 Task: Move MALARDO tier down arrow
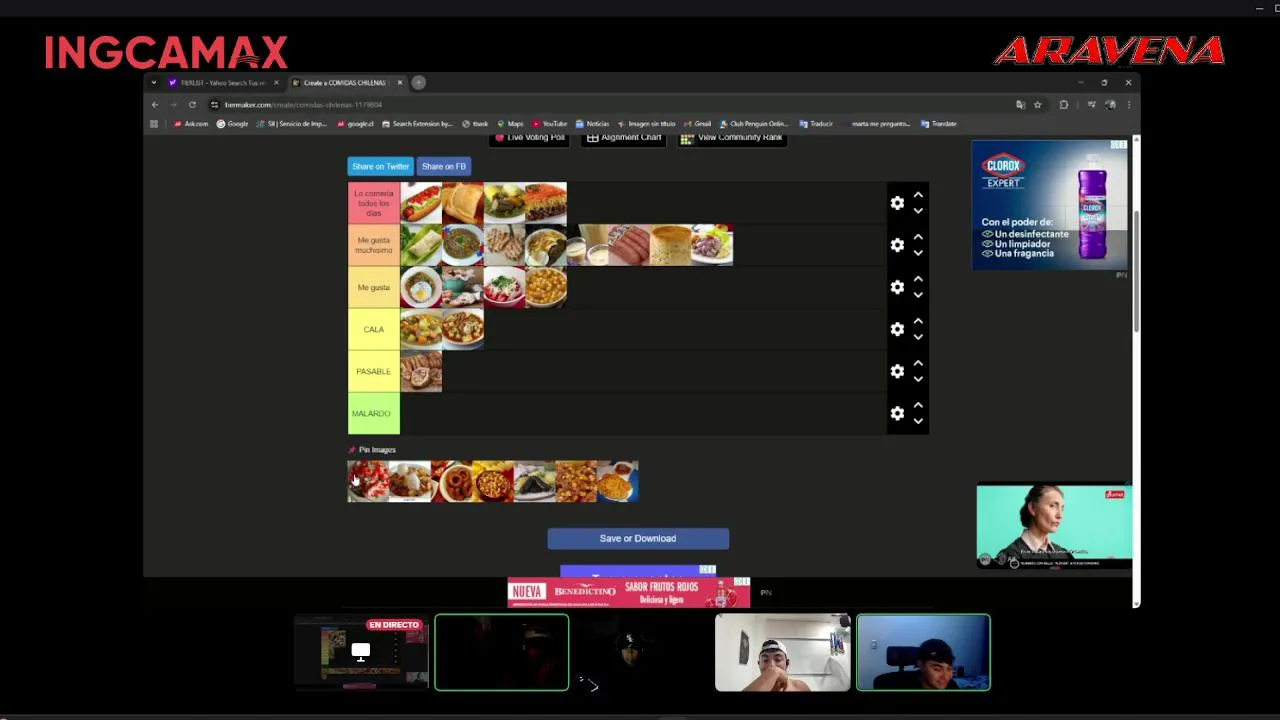coord(918,421)
